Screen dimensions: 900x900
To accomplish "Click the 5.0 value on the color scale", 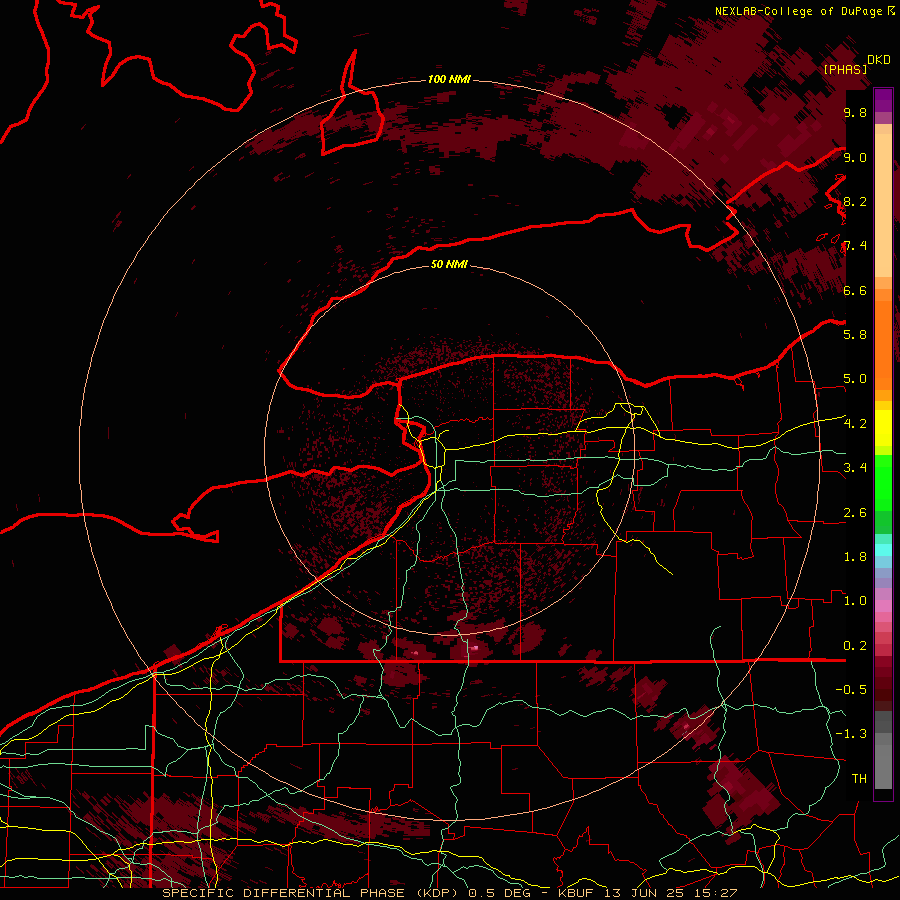I will pyautogui.click(x=855, y=379).
